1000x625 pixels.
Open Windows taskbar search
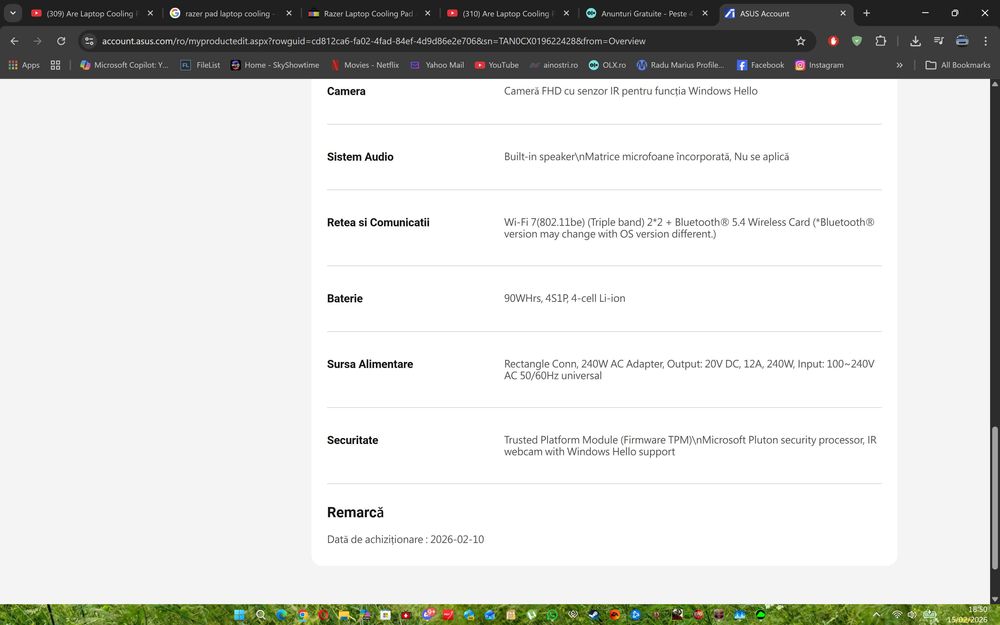point(261,615)
